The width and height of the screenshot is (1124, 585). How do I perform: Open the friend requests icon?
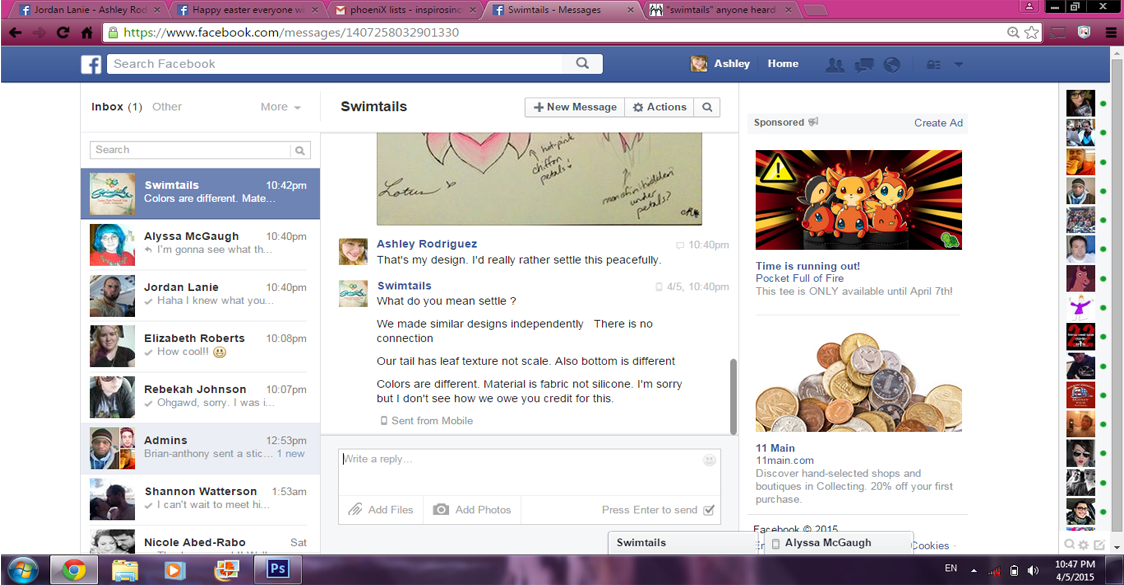tap(835, 64)
